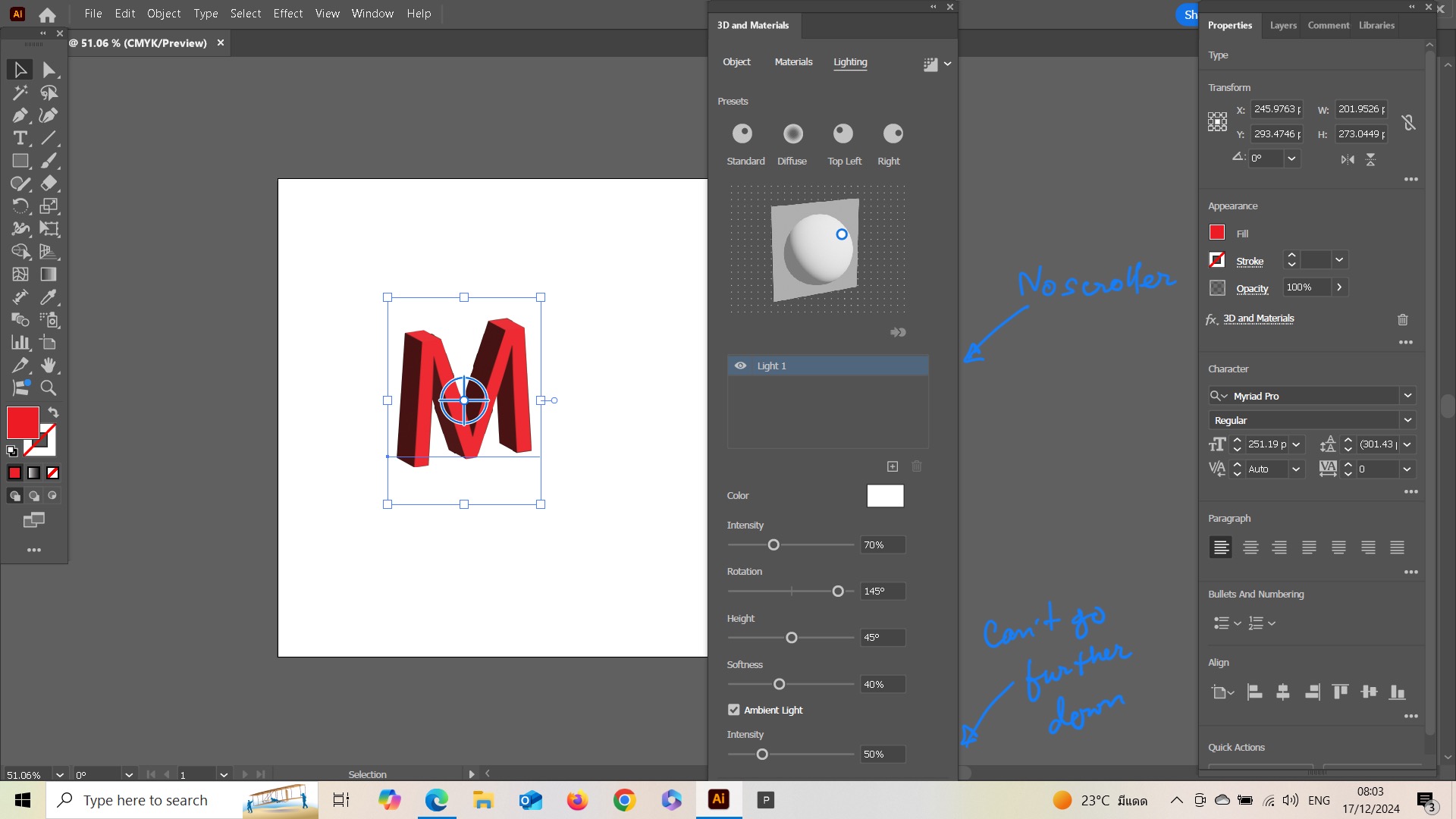Select the Pen tool
1456x819 pixels.
20,115
